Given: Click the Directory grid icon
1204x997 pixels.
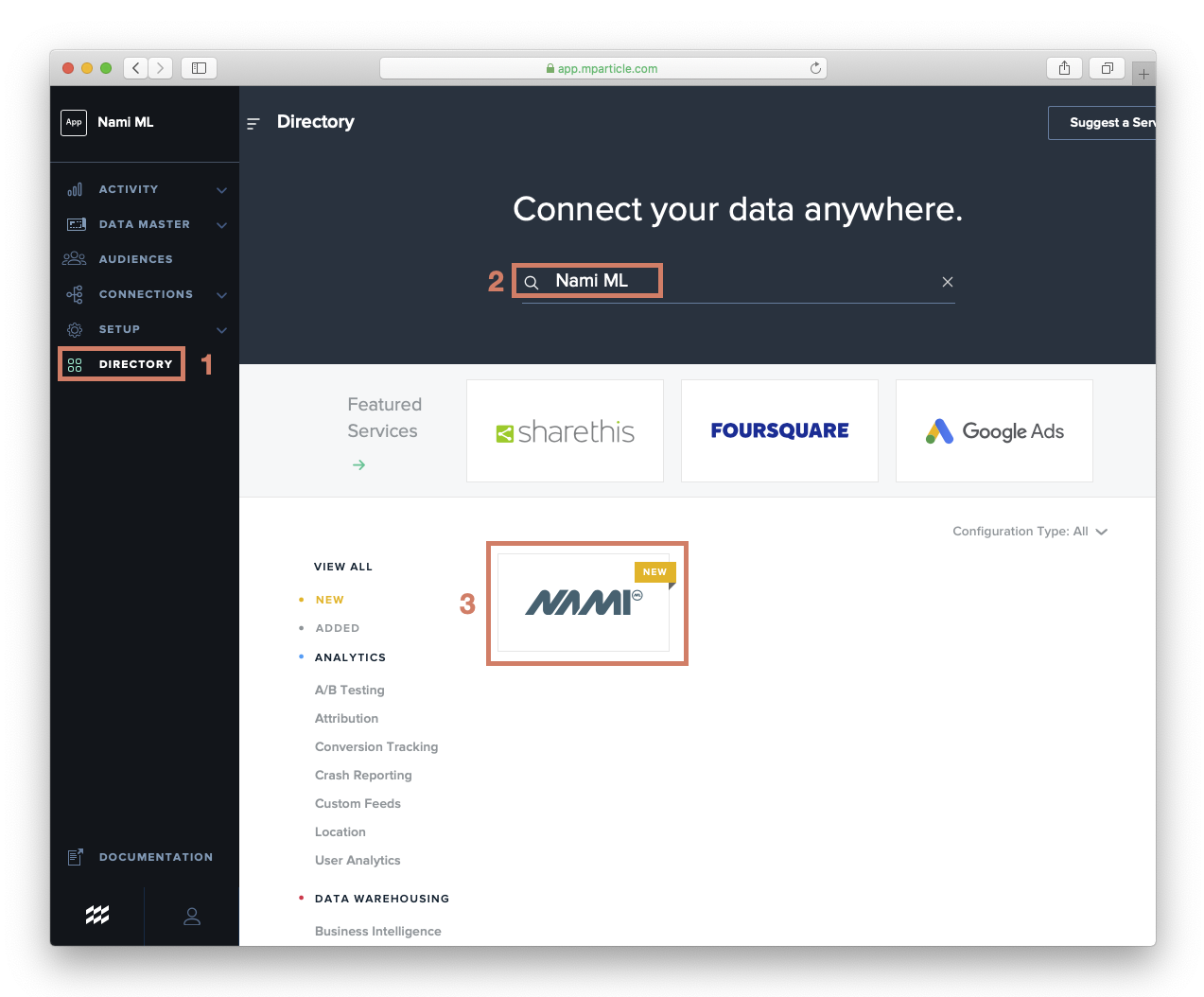Looking at the screenshot, I should 75,364.
